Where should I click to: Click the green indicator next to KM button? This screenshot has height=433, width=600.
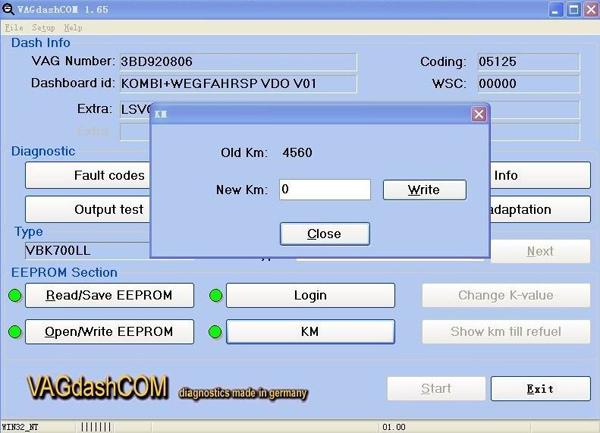(x=215, y=331)
